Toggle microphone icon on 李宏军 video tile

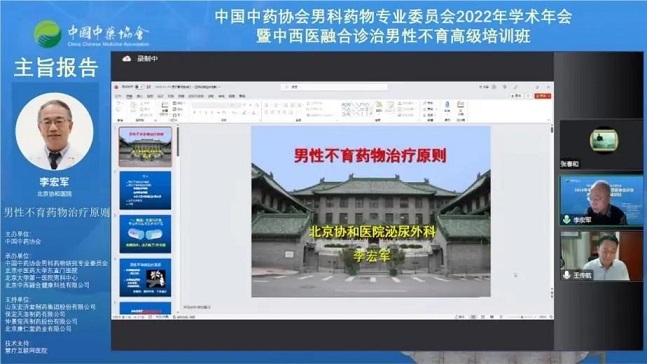tap(567, 220)
